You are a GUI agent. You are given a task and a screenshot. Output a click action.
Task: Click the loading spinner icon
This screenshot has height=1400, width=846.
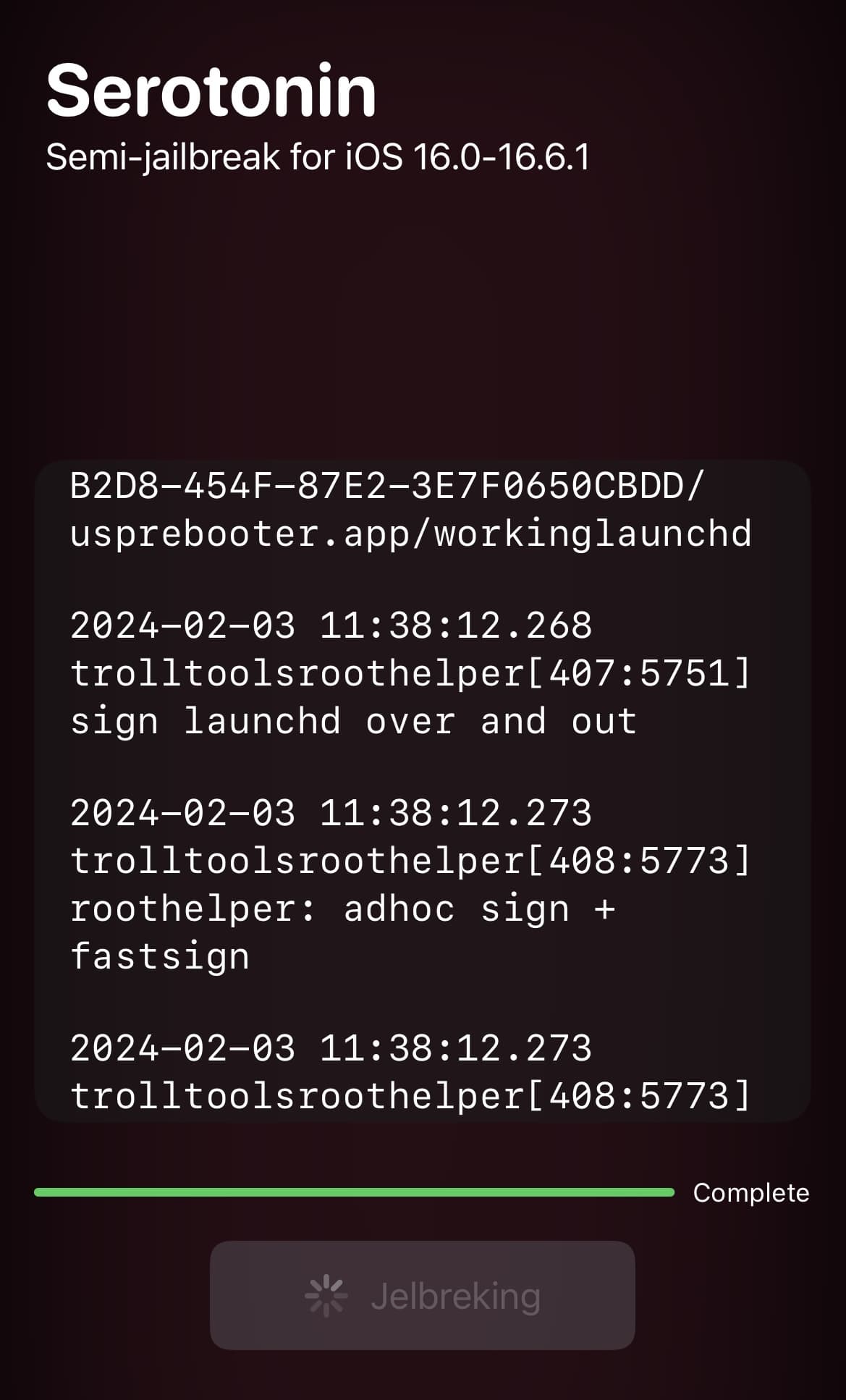pyautogui.click(x=326, y=1296)
